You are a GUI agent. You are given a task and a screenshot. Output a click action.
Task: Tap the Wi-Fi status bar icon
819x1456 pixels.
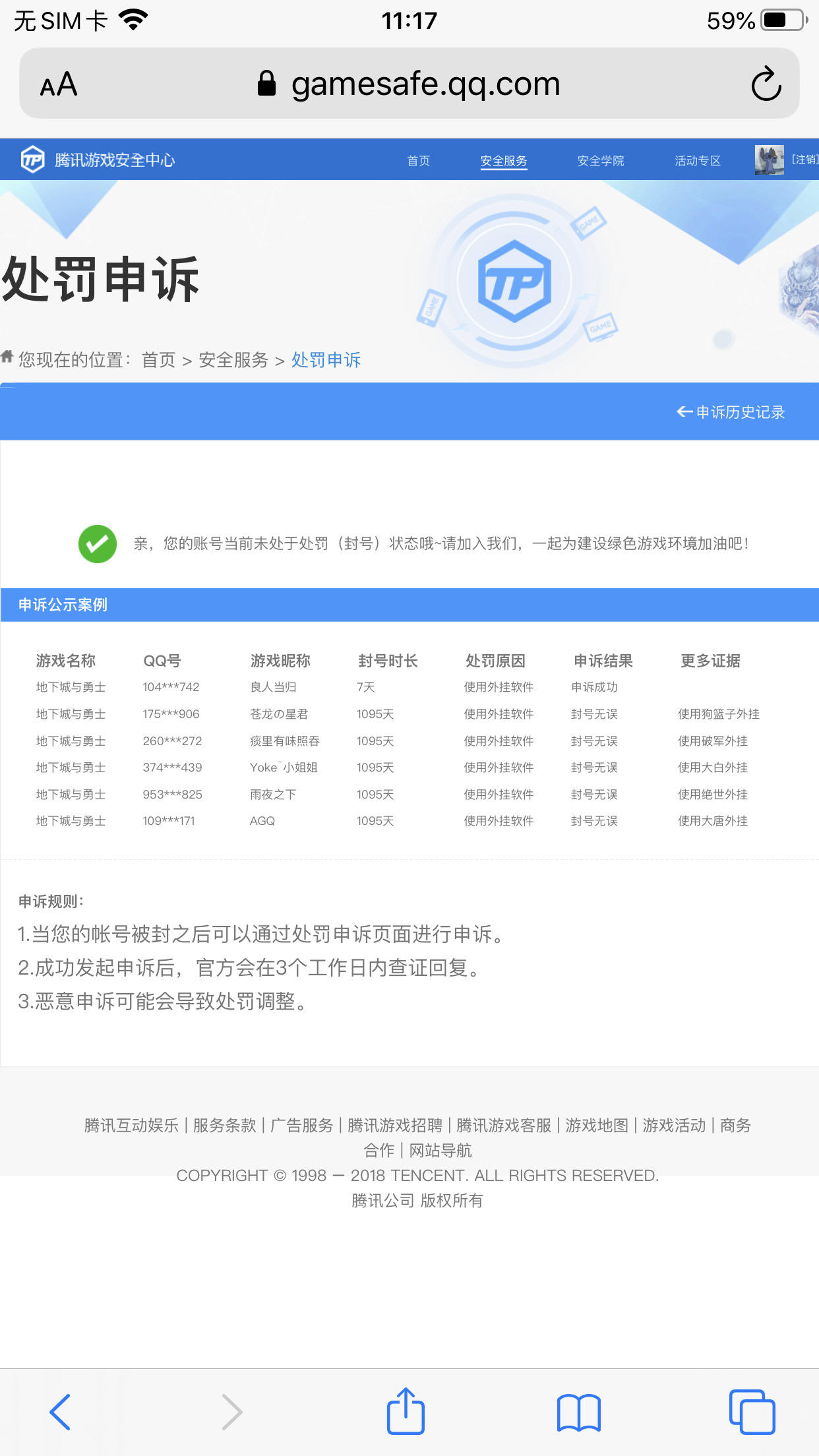coord(134,20)
